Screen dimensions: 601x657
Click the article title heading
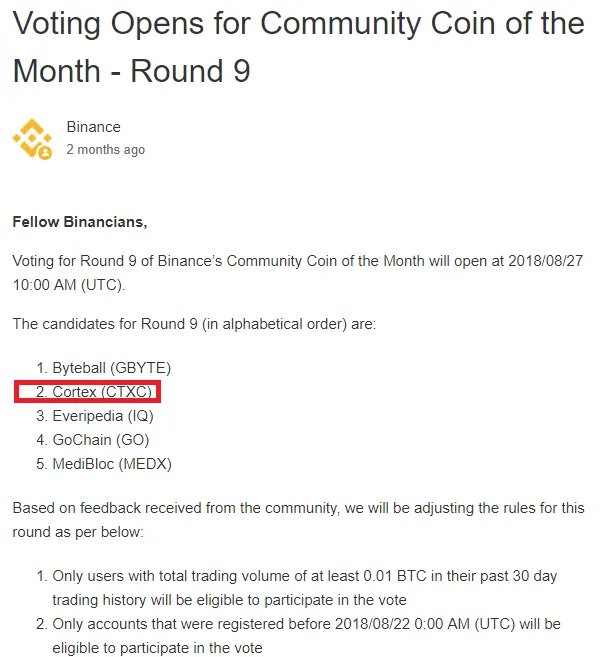point(298,47)
